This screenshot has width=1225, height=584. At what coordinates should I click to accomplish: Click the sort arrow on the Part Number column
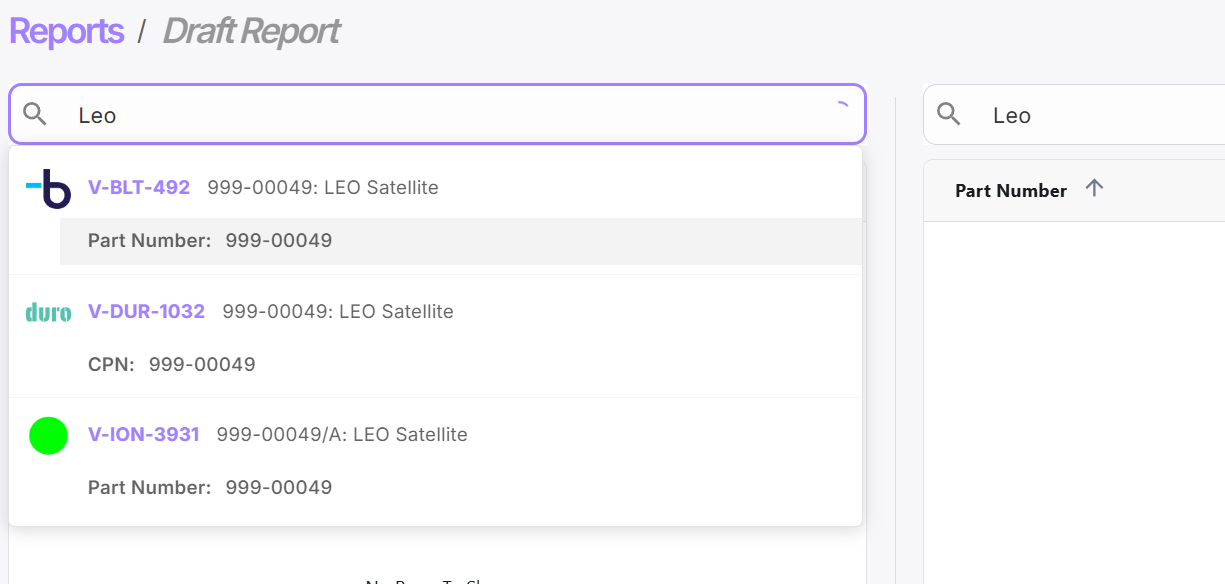1094,188
